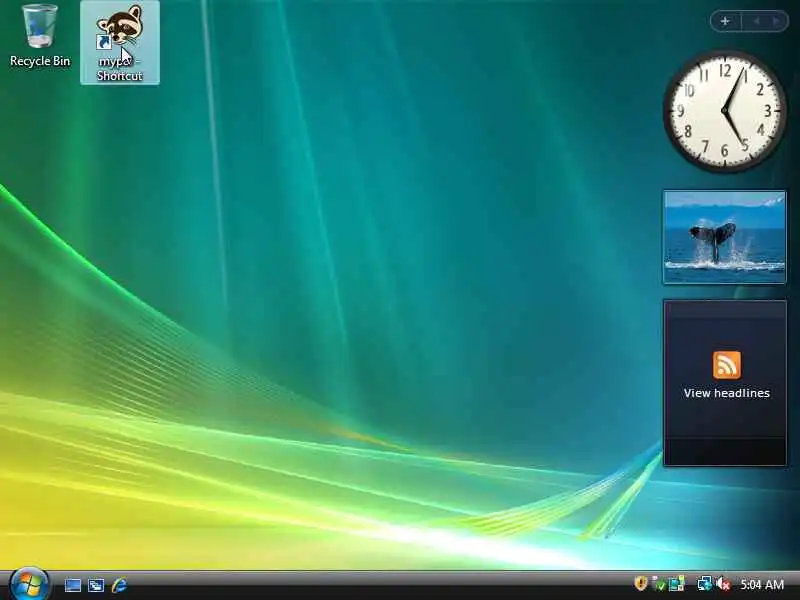Click the analog clock gadget
The image size is (800, 600).
[x=724, y=111]
